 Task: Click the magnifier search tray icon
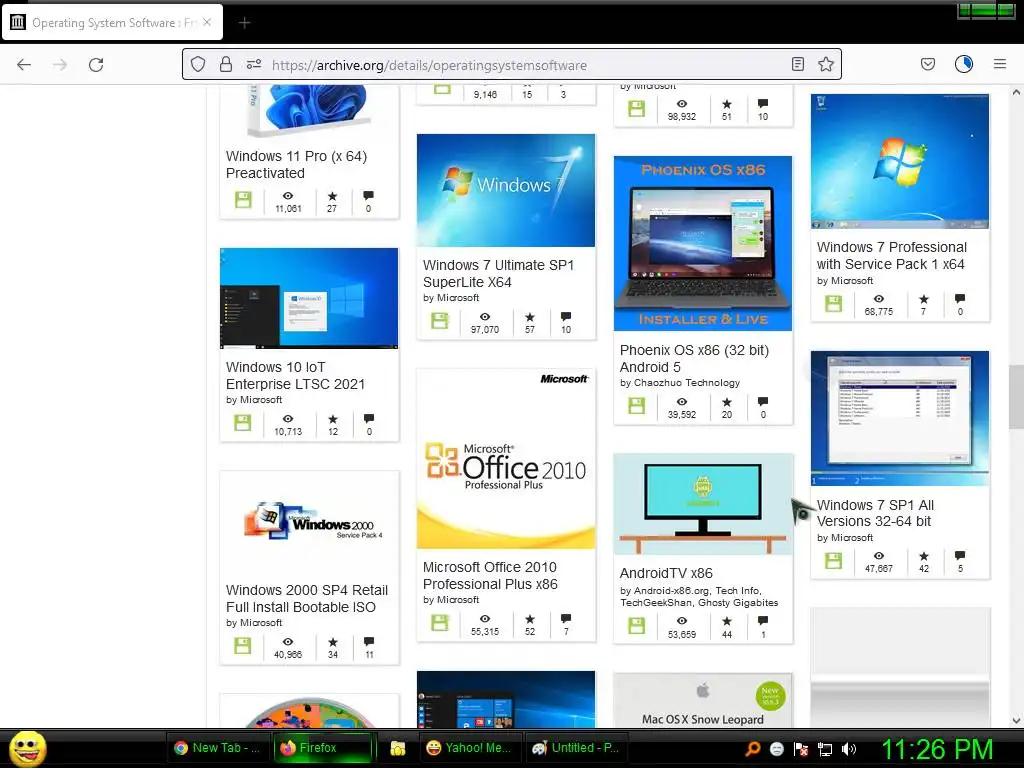[753, 749]
